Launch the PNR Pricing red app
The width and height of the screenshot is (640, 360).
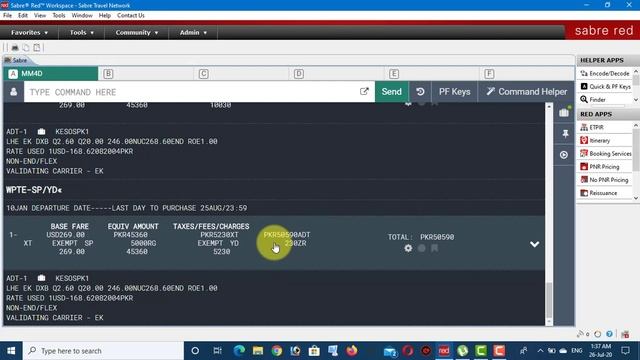[x=600, y=167]
